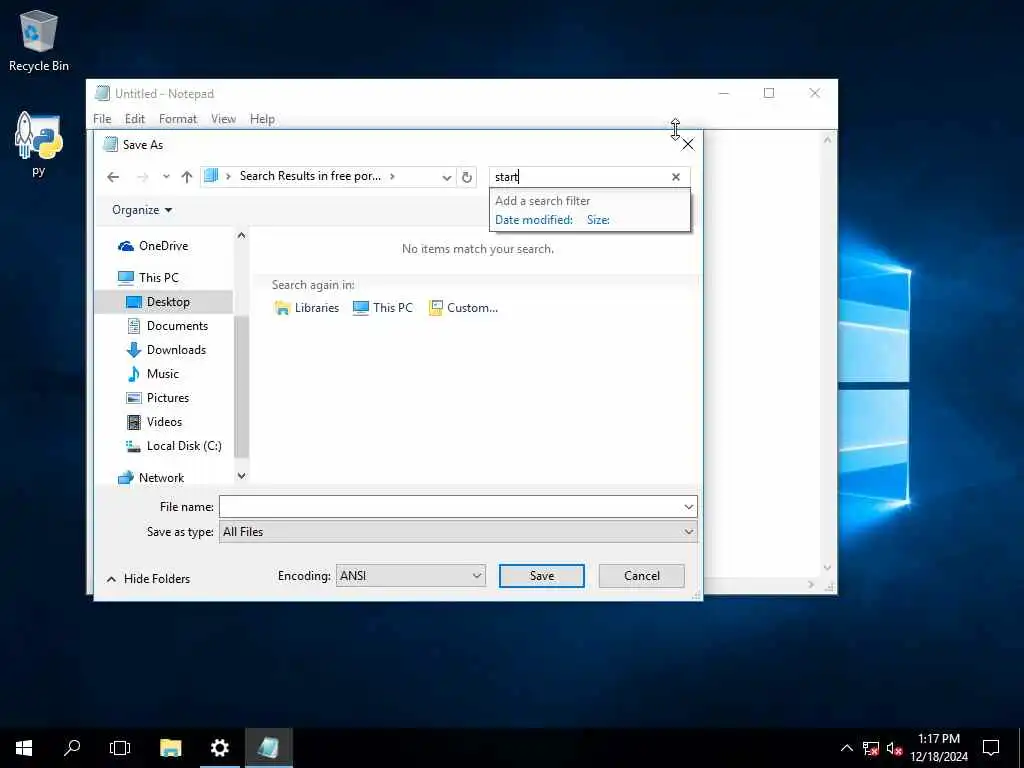Open the Edit menu in Notepad

(x=135, y=119)
